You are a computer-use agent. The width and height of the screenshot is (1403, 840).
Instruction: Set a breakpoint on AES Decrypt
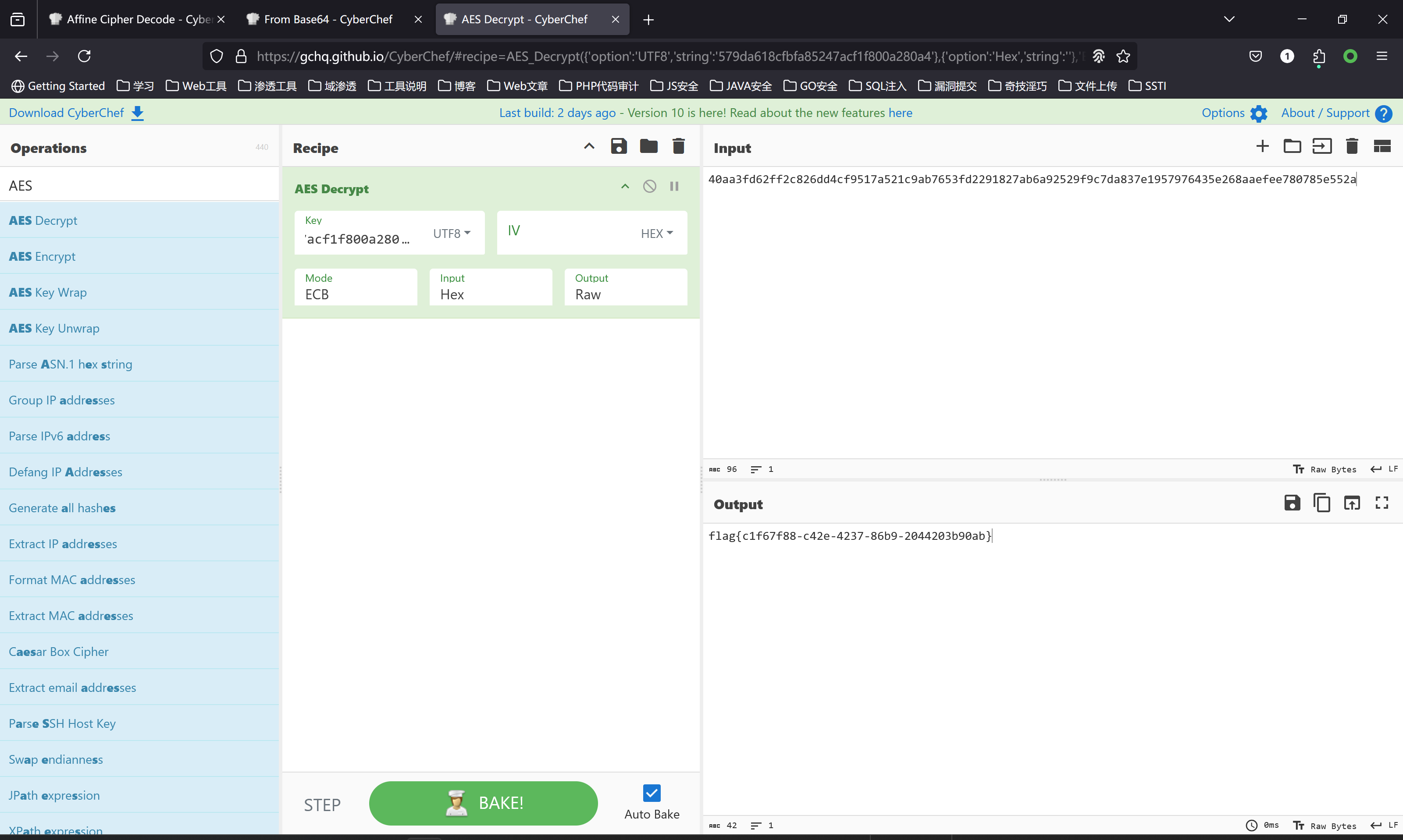674,186
